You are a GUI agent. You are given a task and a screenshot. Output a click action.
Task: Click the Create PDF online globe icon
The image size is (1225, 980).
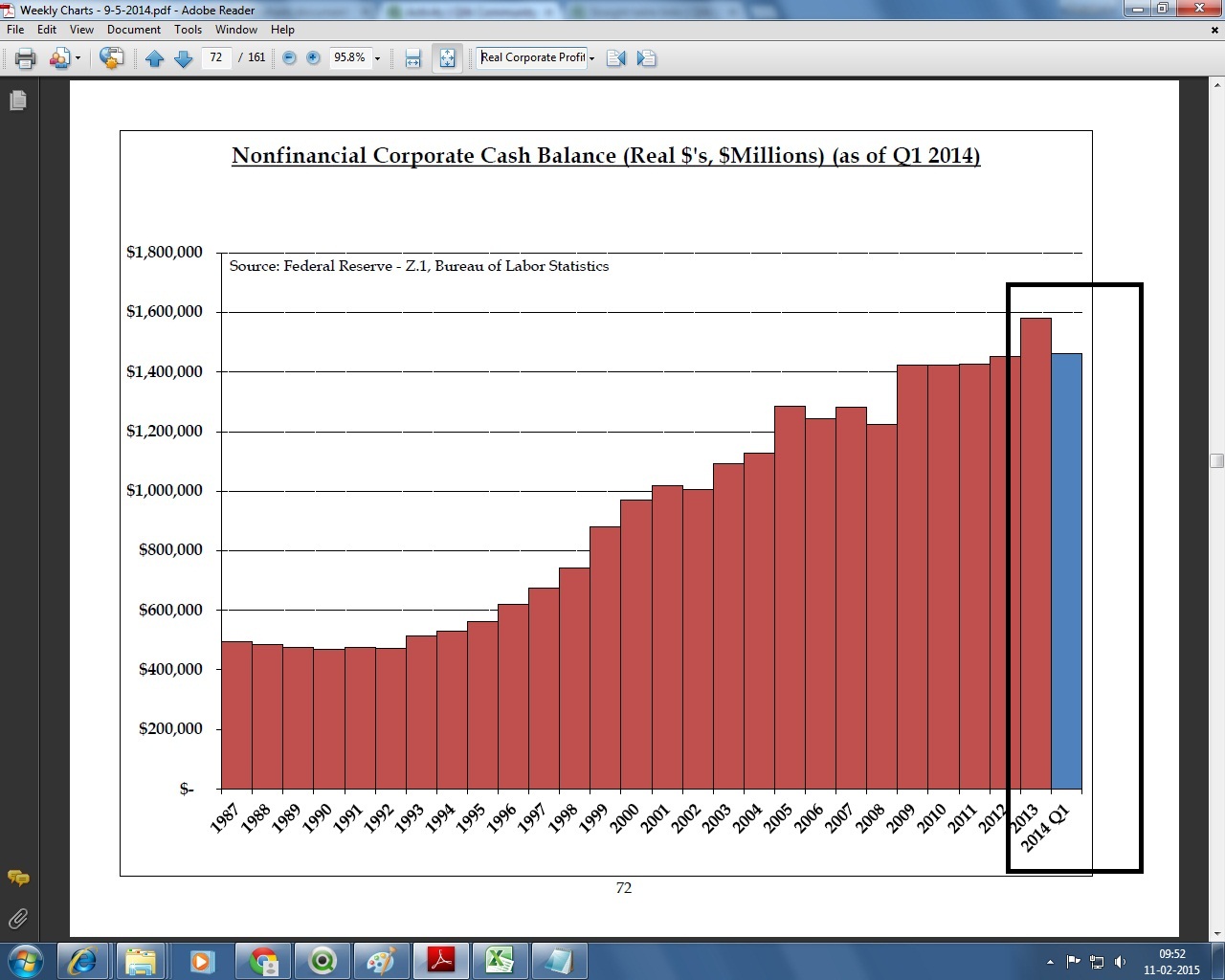[111, 58]
